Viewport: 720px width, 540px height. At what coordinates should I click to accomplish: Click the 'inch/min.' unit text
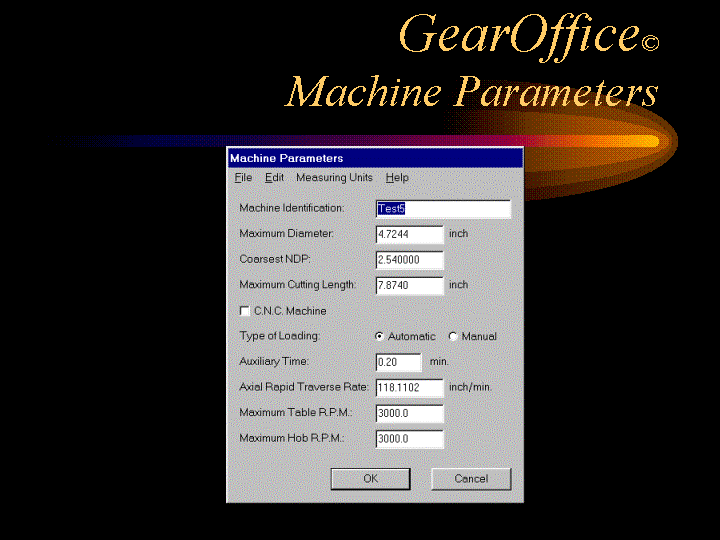pos(470,387)
